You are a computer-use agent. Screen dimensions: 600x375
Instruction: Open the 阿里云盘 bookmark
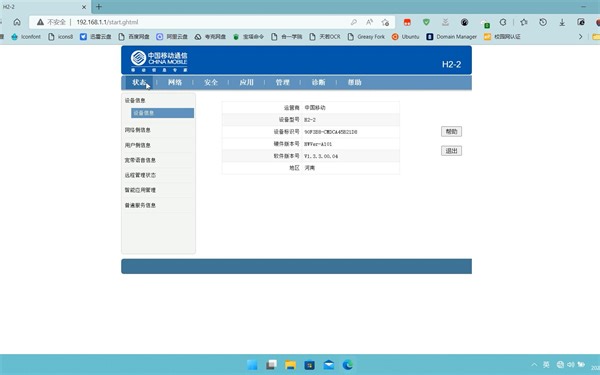[x=172, y=37]
